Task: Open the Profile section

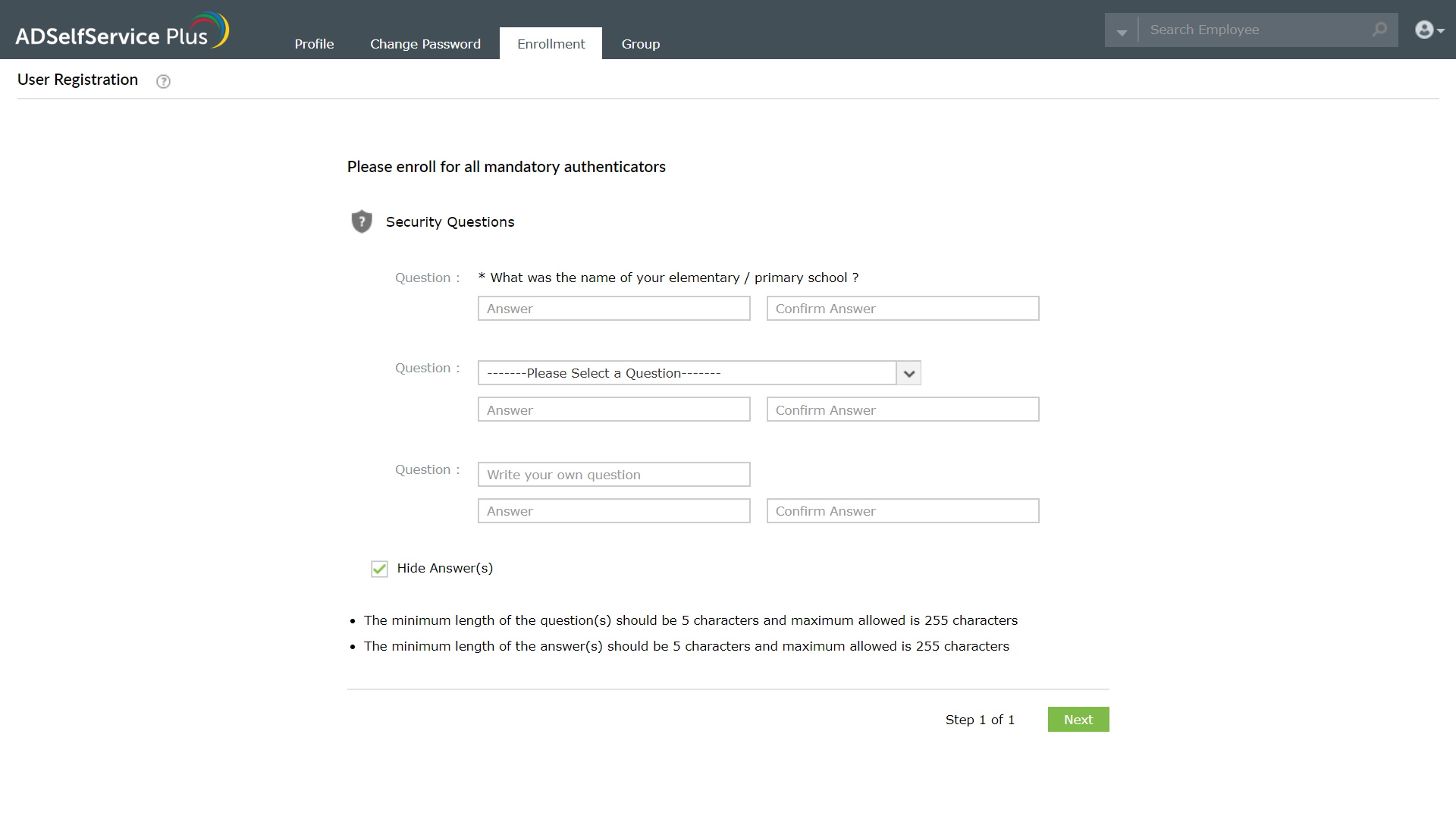Action: (x=314, y=43)
